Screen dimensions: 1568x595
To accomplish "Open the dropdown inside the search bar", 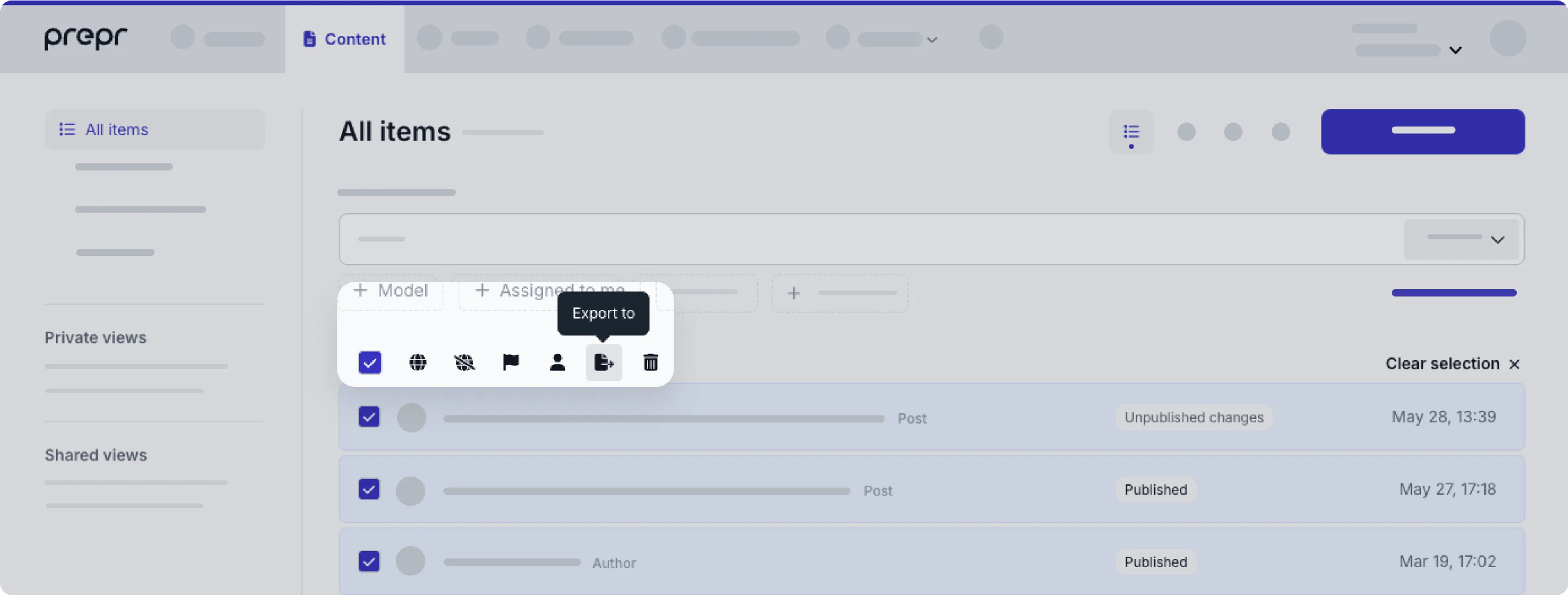I will tap(1461, 239).
